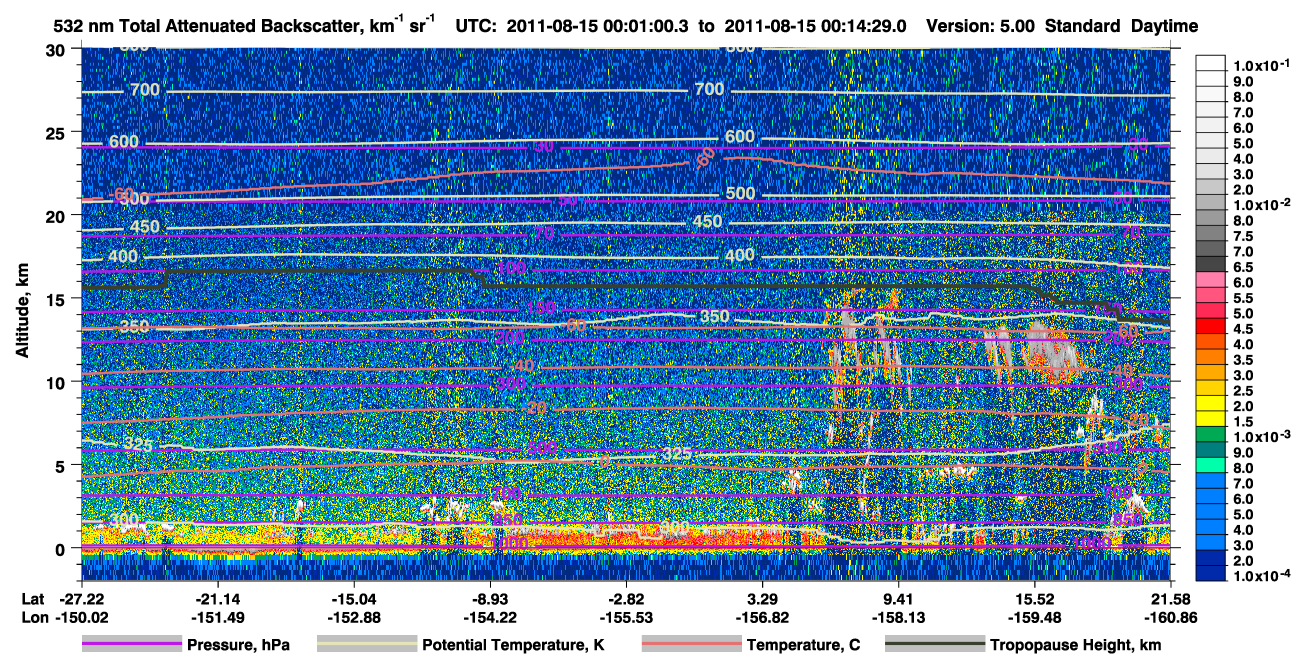This screenshot has height=667, width=1300.
Task: Select the 'Temperature, C' legend label
Action: [803, 646]
